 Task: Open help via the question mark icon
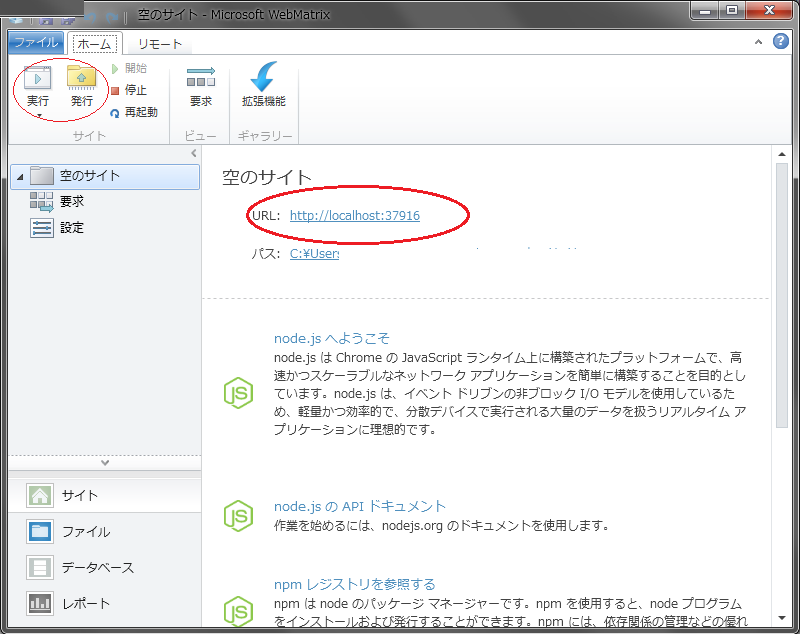pos(781,42)
